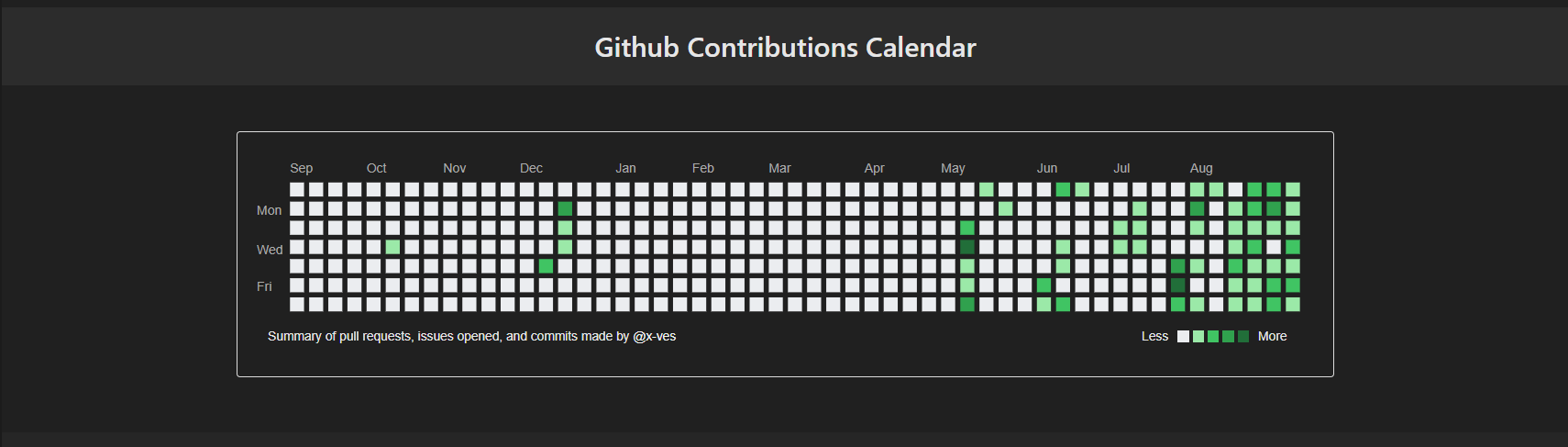Click the Less legend label
Viewport: 1568px width, 447px height.
(x=1154, y=337)
